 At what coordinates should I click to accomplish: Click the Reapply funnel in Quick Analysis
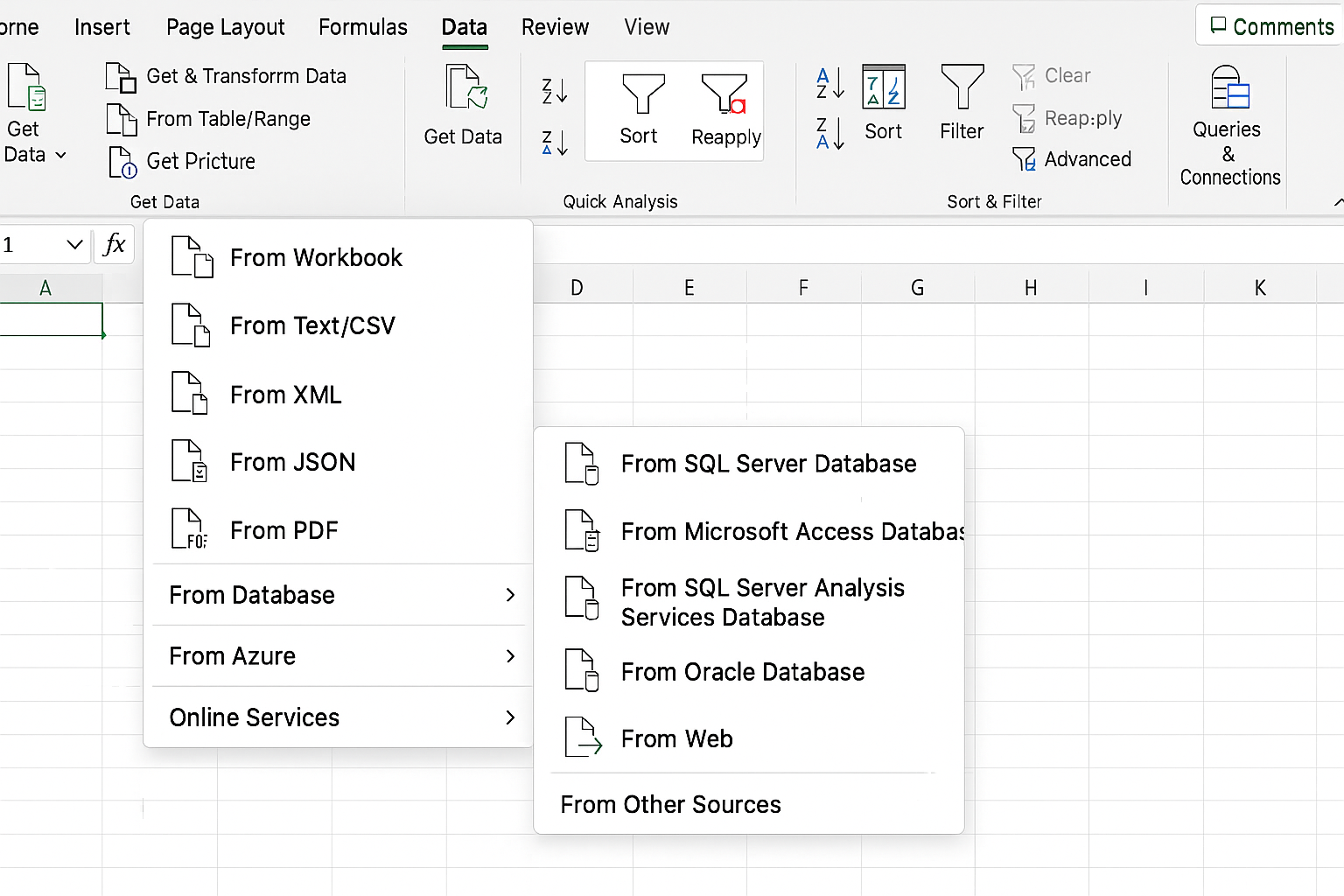[725, 109]
